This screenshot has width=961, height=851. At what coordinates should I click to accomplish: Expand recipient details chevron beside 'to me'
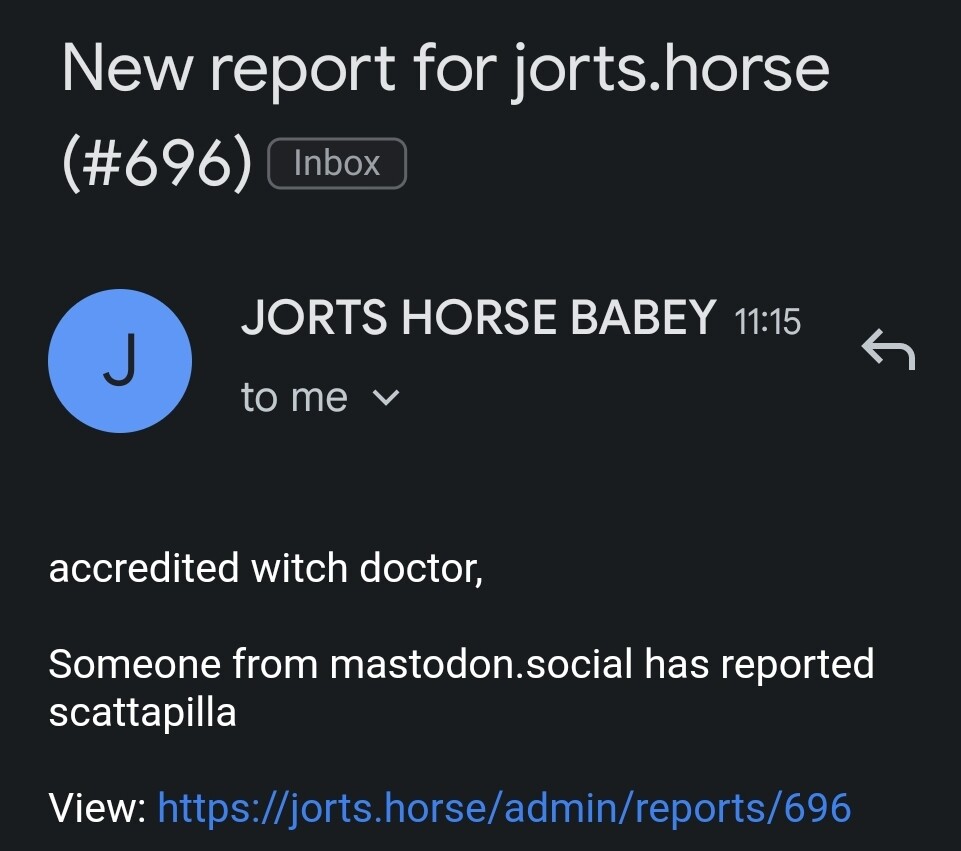pos(386,398)
